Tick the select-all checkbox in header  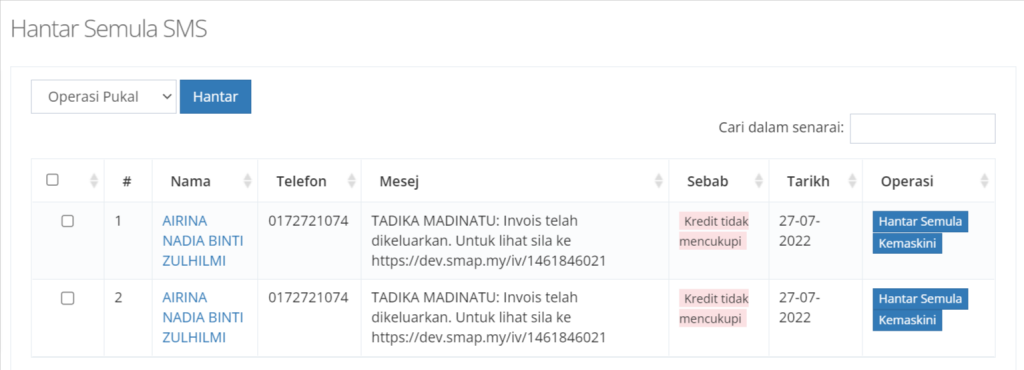coord(53,180)
